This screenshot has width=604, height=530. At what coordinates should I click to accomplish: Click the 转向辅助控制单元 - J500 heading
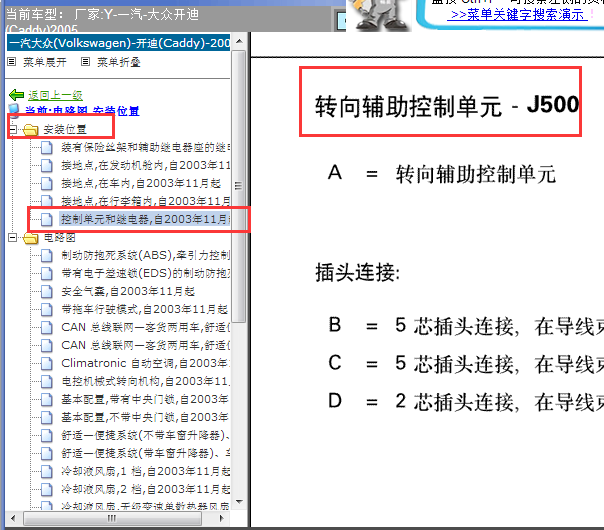point(447,106)
